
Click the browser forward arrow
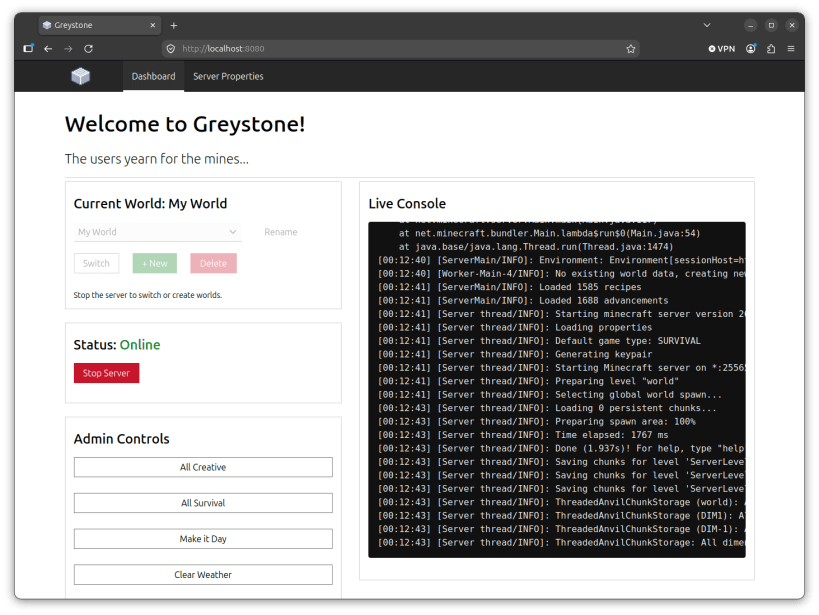68,49
